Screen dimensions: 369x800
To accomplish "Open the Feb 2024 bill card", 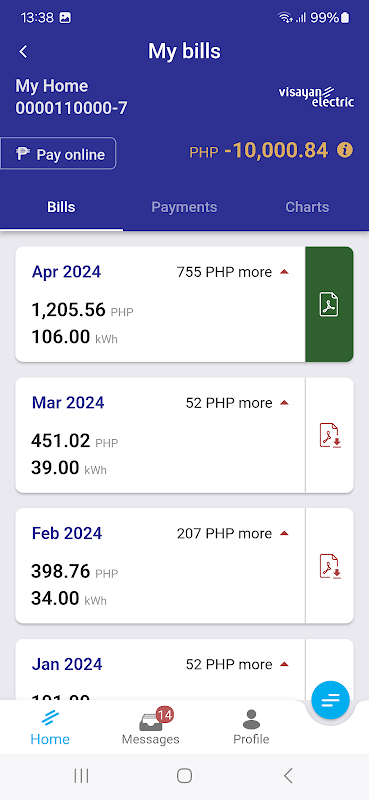I will pyautogui.click(x=160, y=566).
